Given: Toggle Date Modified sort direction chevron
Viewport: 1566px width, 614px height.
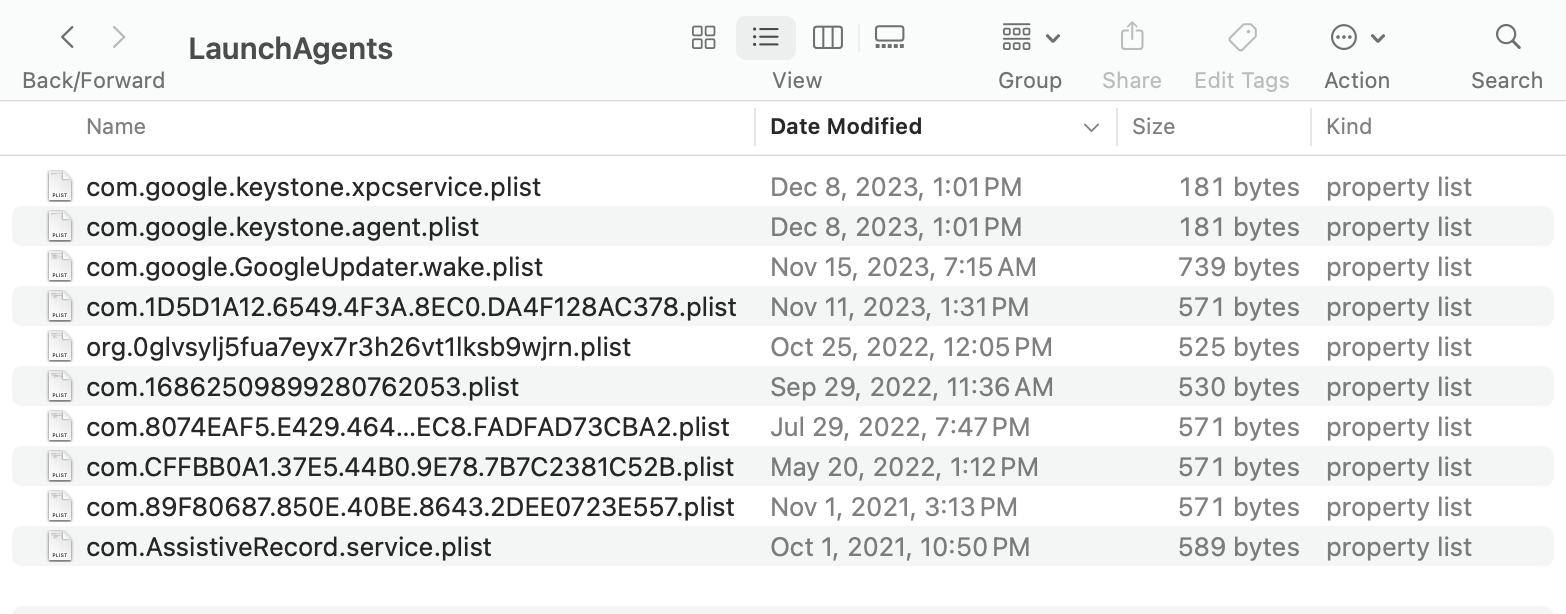Looking at the screenshot, I should [x=1091, y=127].
